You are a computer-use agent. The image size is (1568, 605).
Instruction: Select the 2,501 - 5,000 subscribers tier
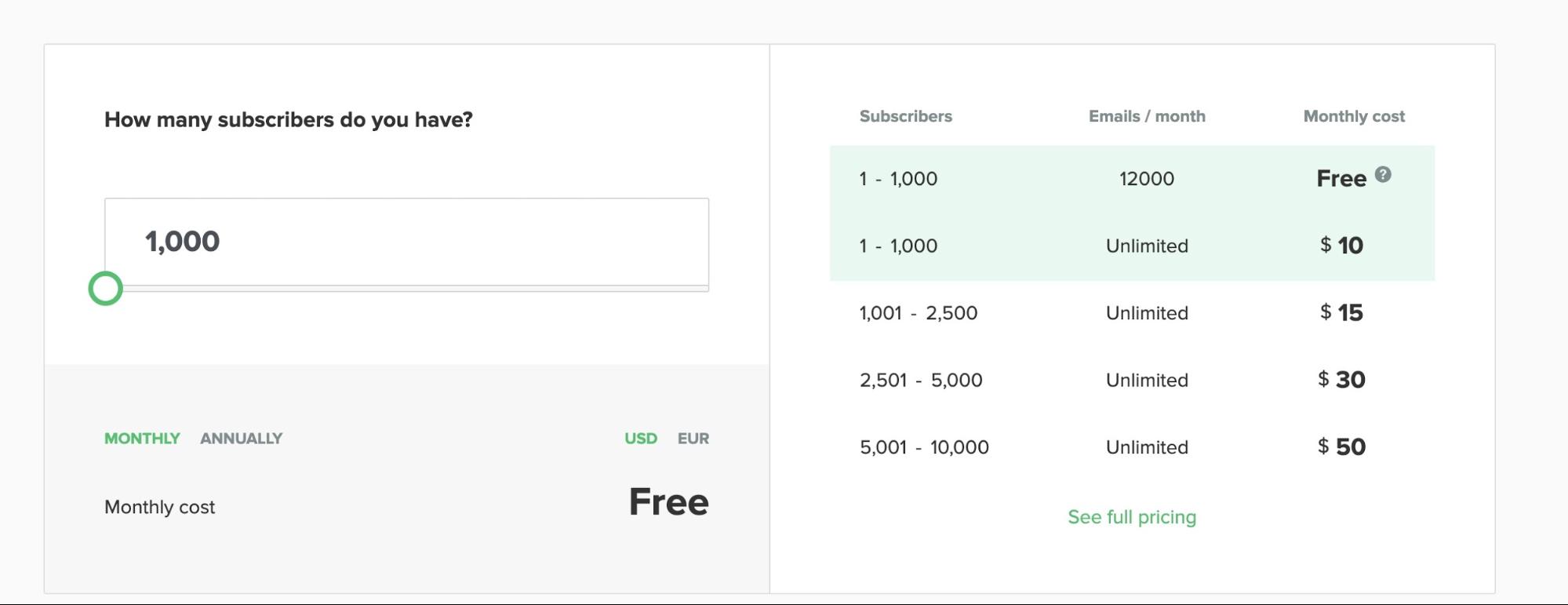920,381
